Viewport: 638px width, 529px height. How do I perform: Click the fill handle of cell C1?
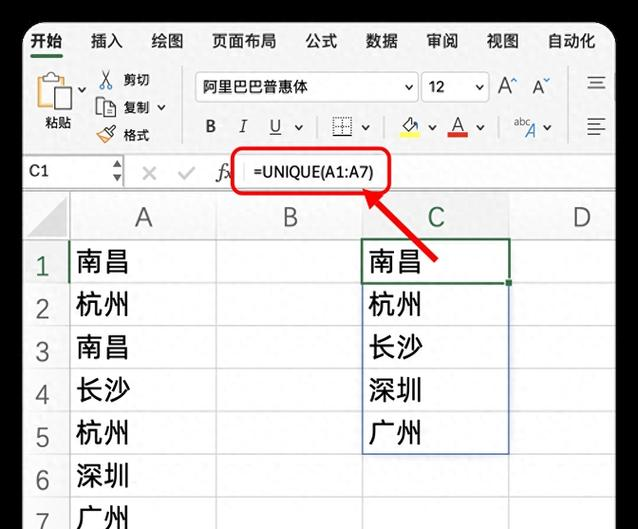[x=509, y=282]
